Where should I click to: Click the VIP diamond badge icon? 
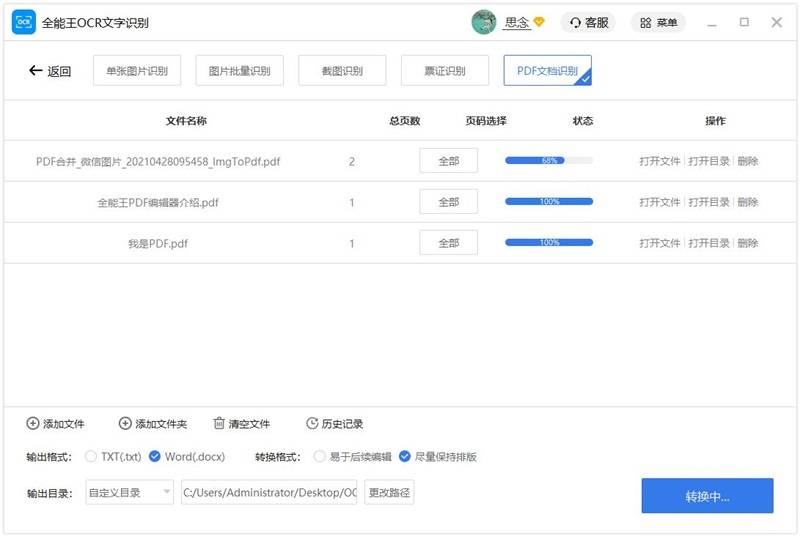(x=539, y=22)
